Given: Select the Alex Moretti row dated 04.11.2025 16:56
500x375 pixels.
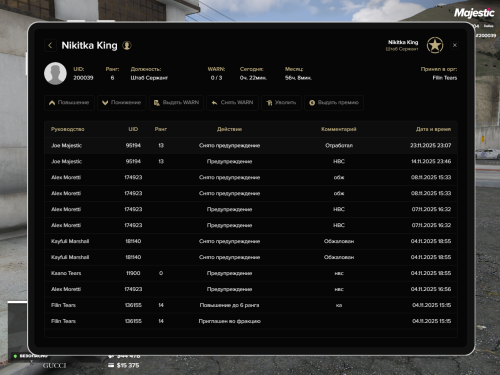Looking at the screenshot, I should coord(251,289).
